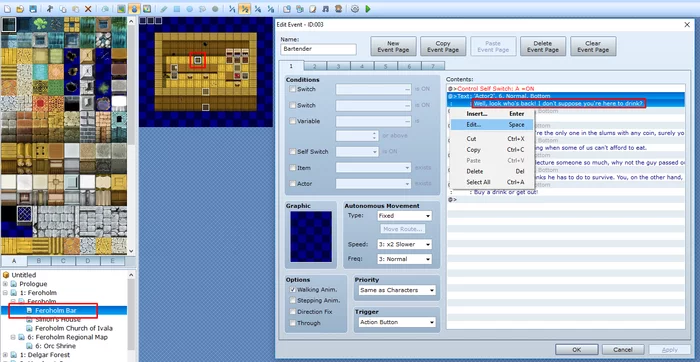Viewport: 700px width, 362px height.
Task: Collapse 6: Feroholm Regional Map node
Action: click(13, 337)
